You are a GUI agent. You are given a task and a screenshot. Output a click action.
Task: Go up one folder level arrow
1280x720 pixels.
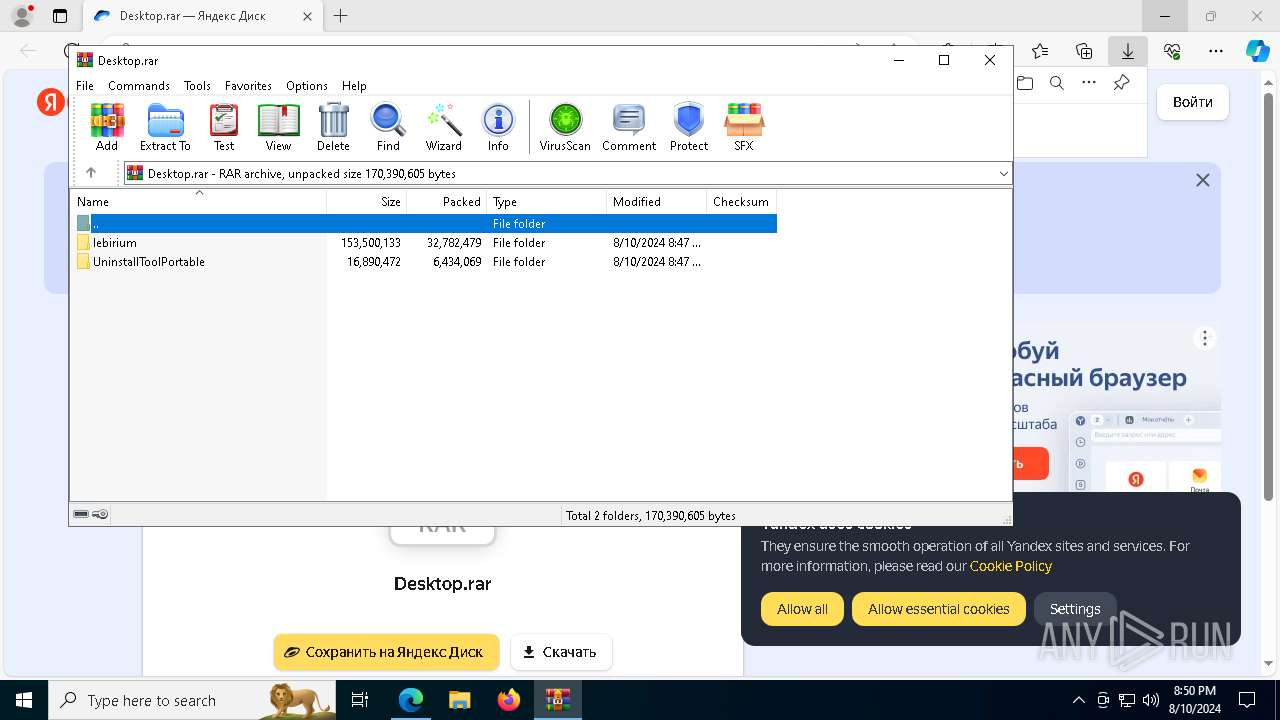tap(91, 173)
